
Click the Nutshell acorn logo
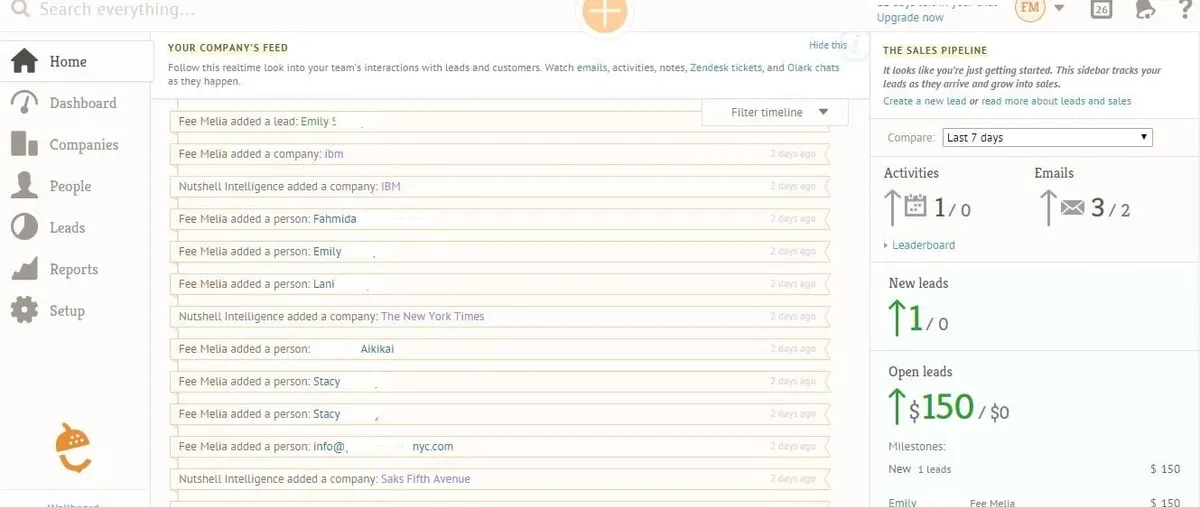pos(74,448)
